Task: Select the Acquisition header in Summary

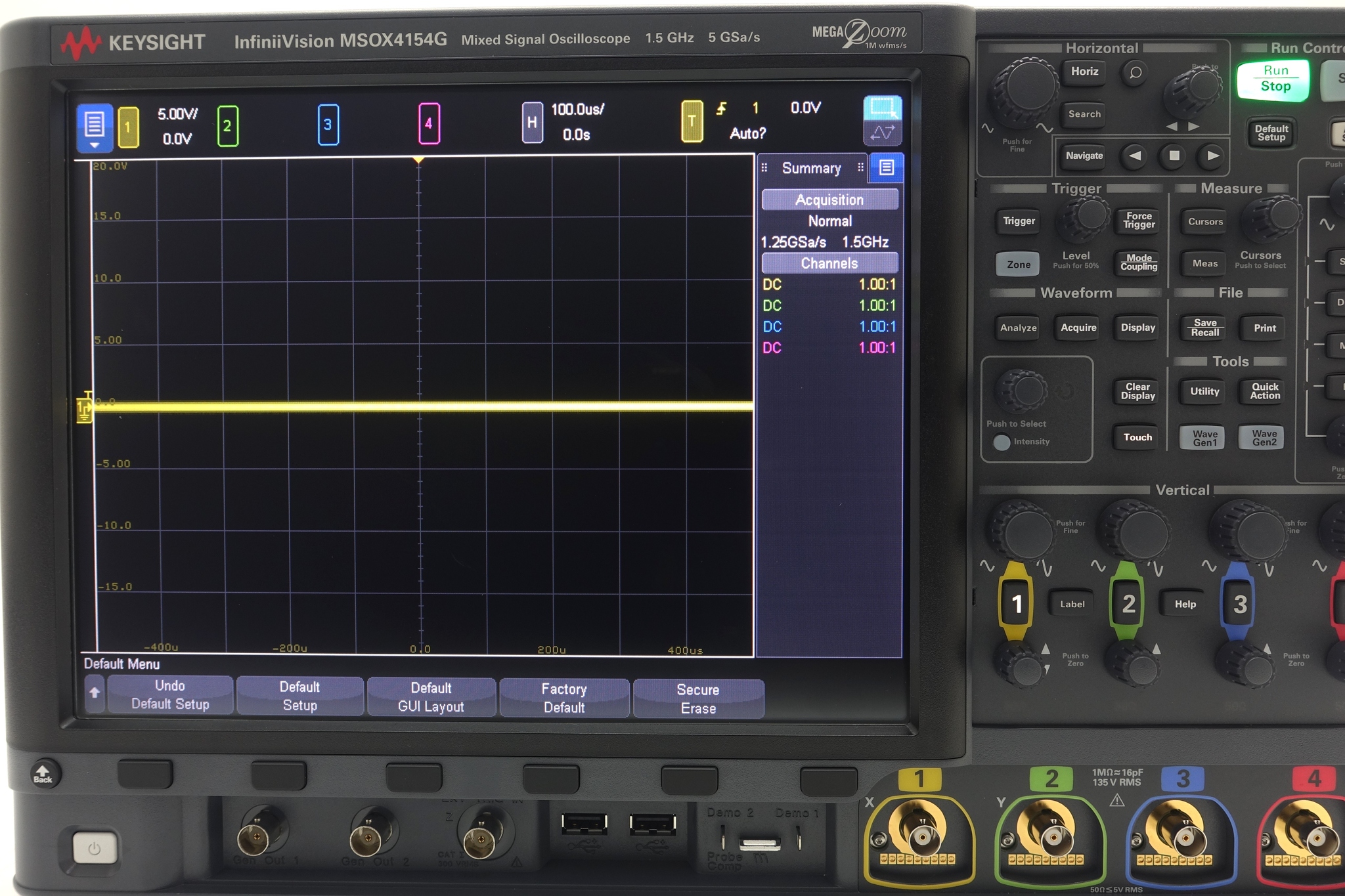Action: (829, 200)
